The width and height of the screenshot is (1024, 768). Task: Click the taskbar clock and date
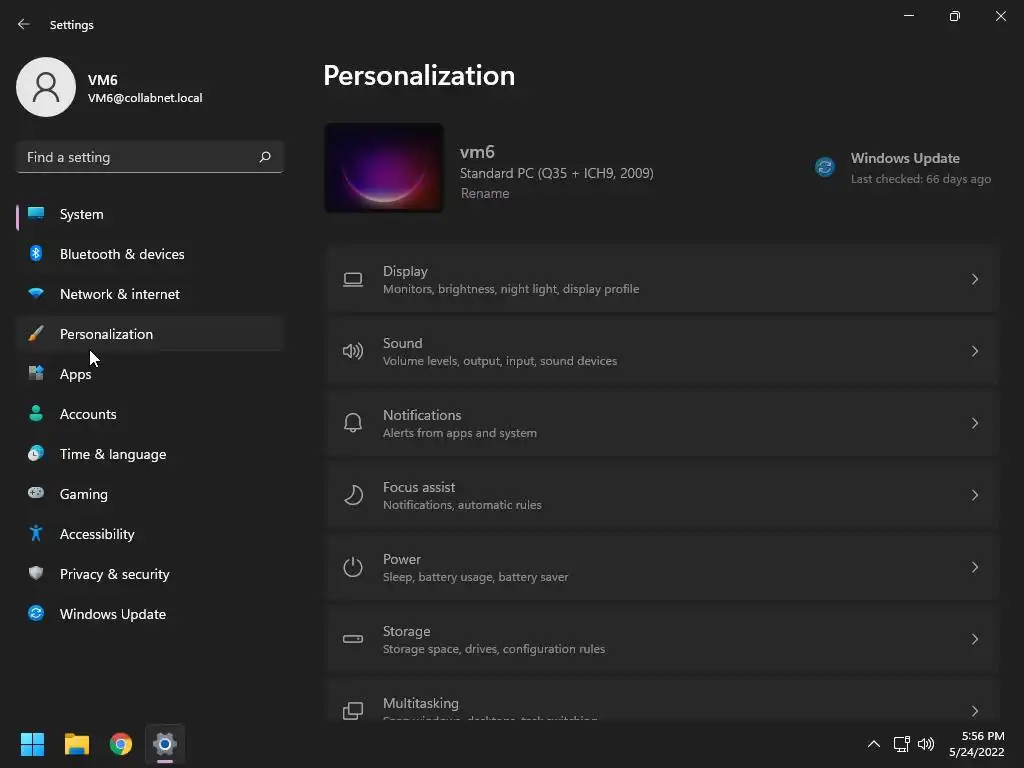pyautogui.click(x=976, y=744)
